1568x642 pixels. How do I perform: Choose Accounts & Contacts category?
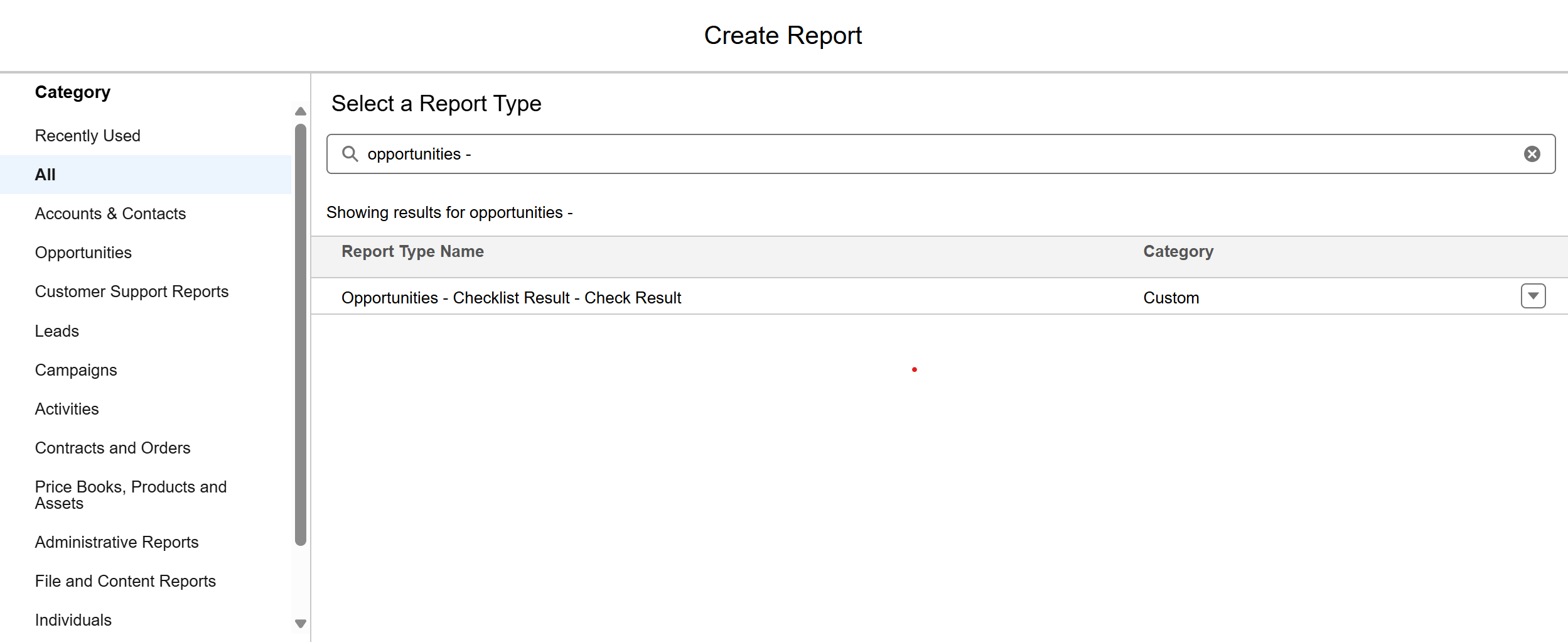(110, 214)
